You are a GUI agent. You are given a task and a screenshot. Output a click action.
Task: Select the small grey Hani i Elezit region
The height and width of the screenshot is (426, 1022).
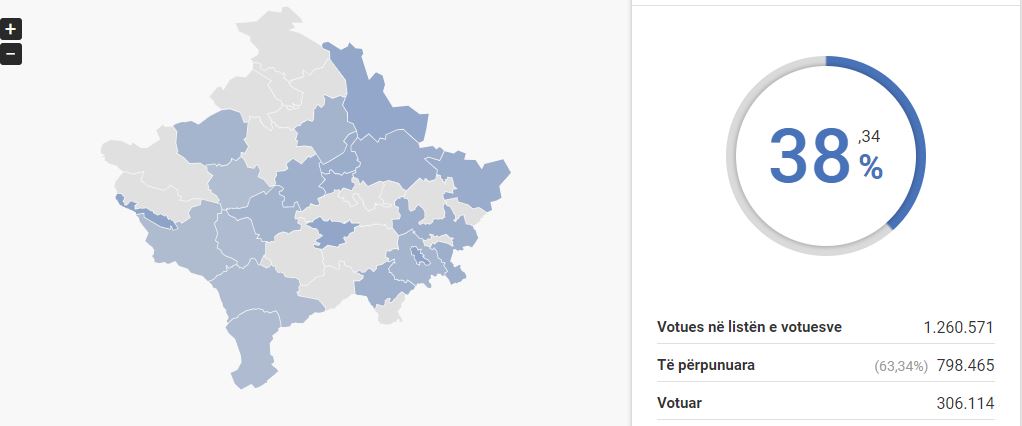pyautogui.click(x=390, y=311)
